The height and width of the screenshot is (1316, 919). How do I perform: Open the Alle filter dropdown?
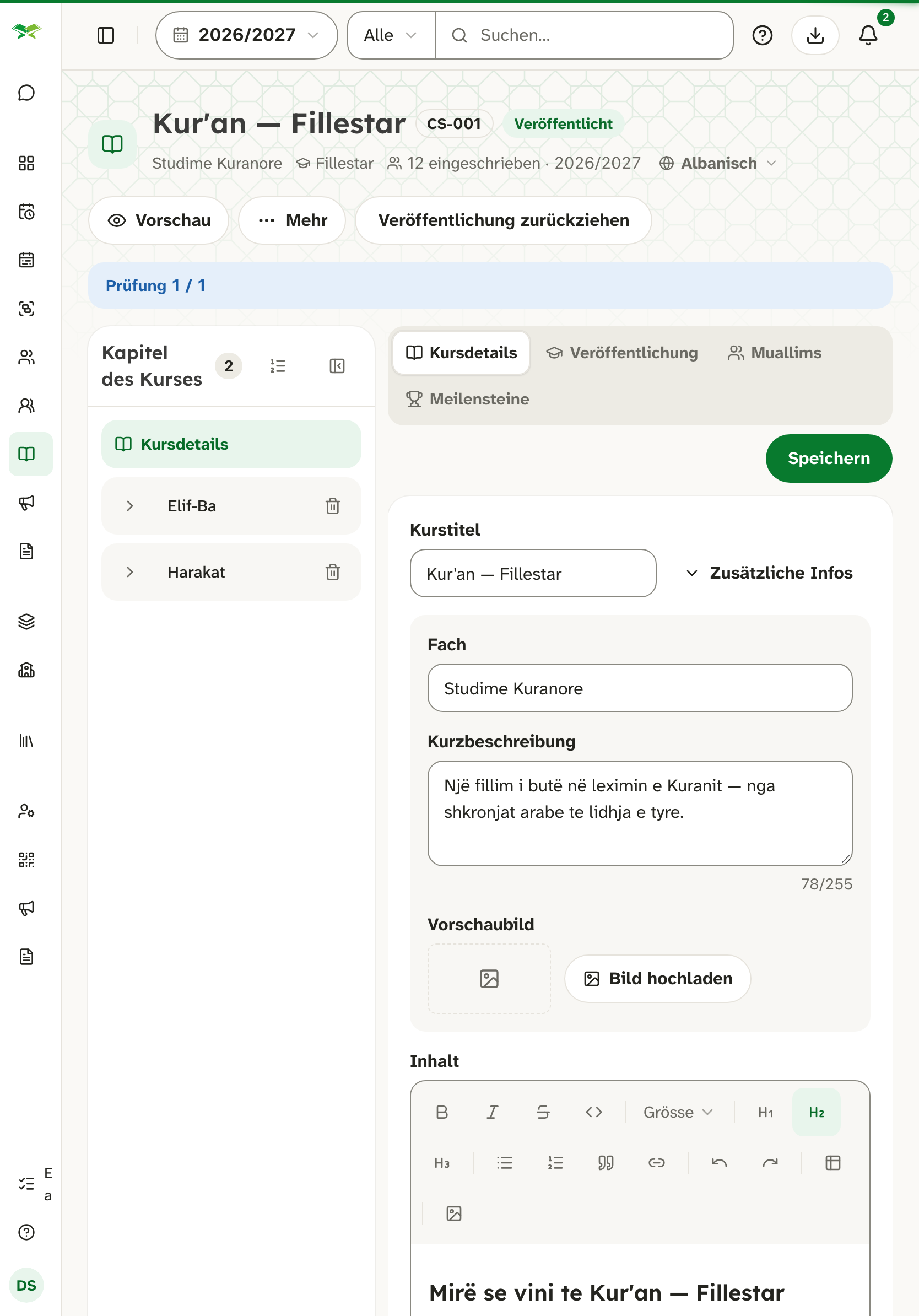point(391,35)
